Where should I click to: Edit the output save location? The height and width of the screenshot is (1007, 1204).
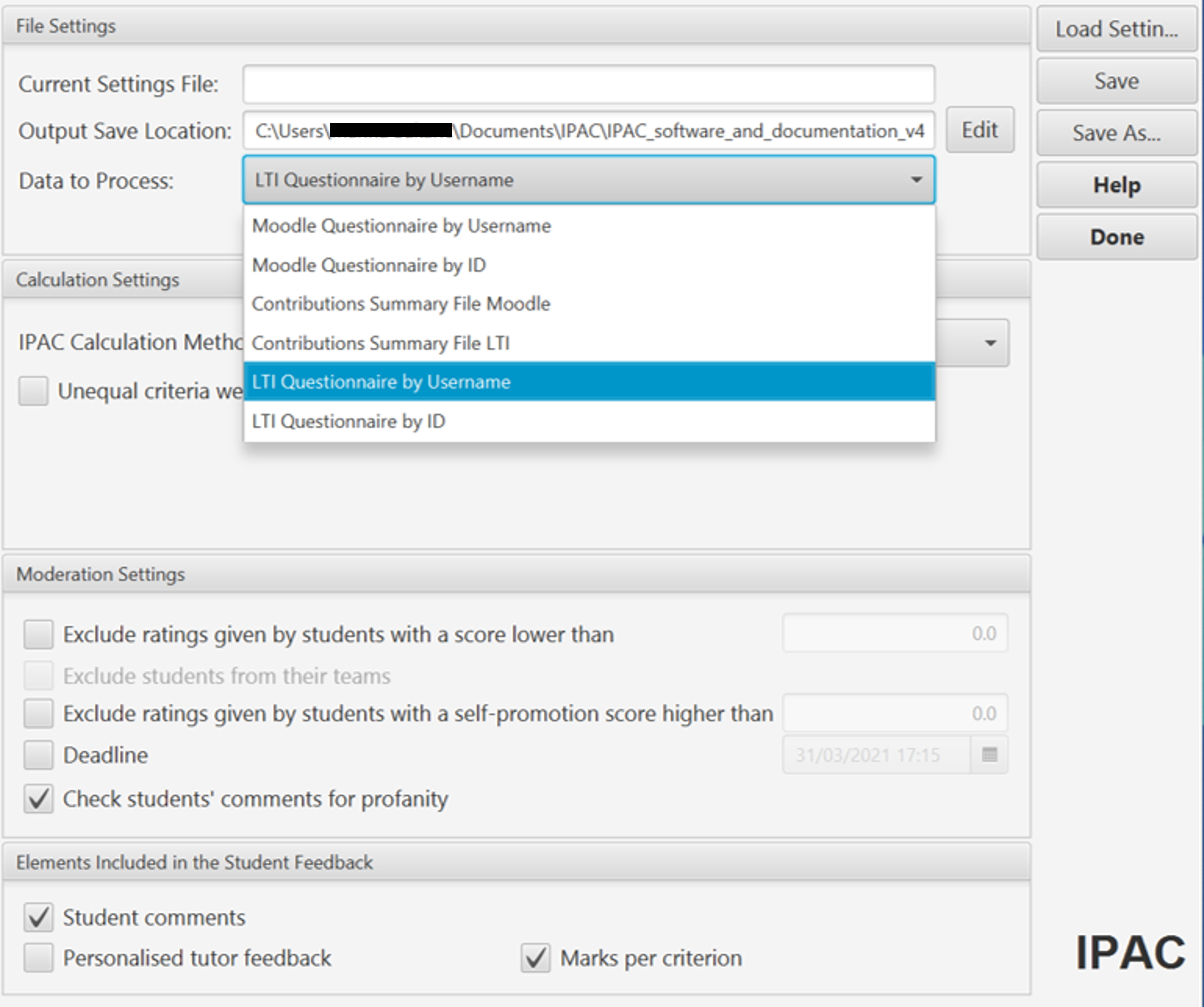(979, 130)
